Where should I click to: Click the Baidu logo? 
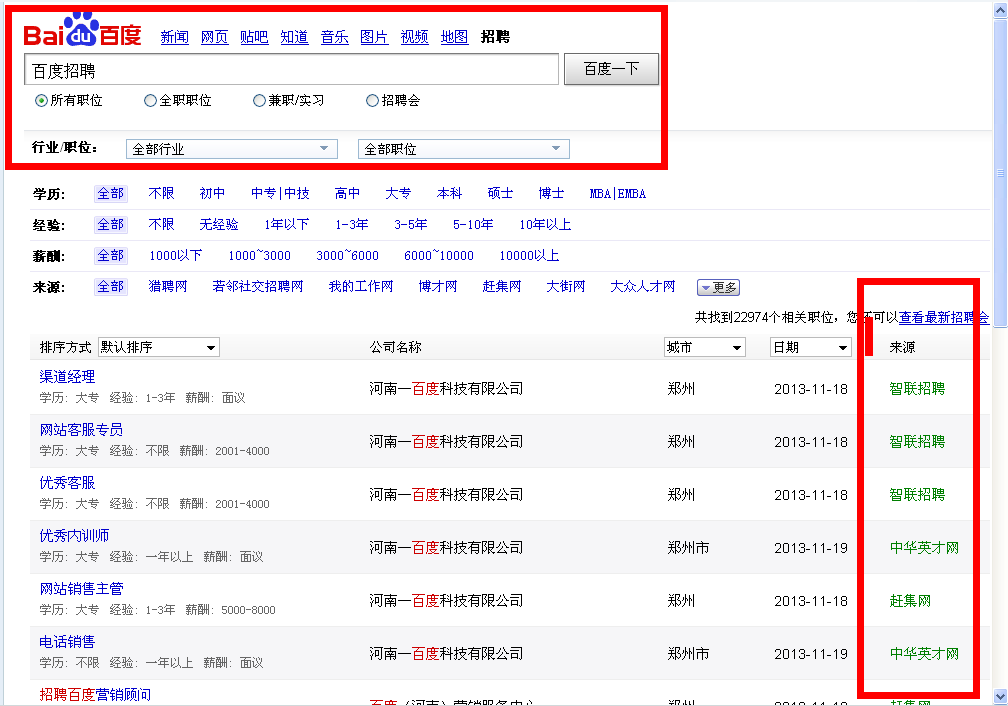(82, 30)
